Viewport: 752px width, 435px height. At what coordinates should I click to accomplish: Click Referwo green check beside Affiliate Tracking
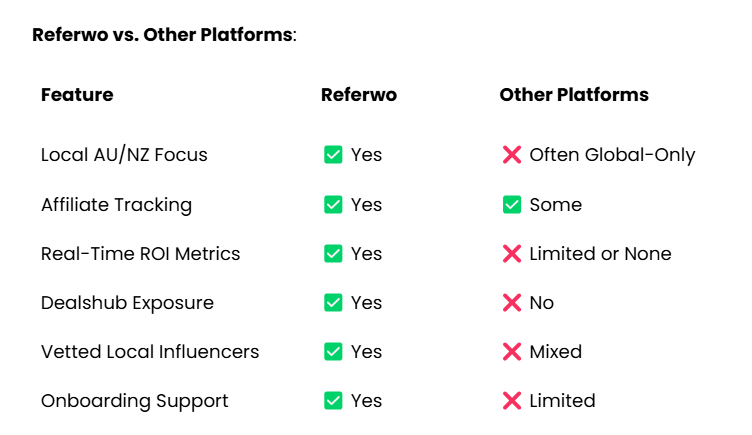coord(333,205)
